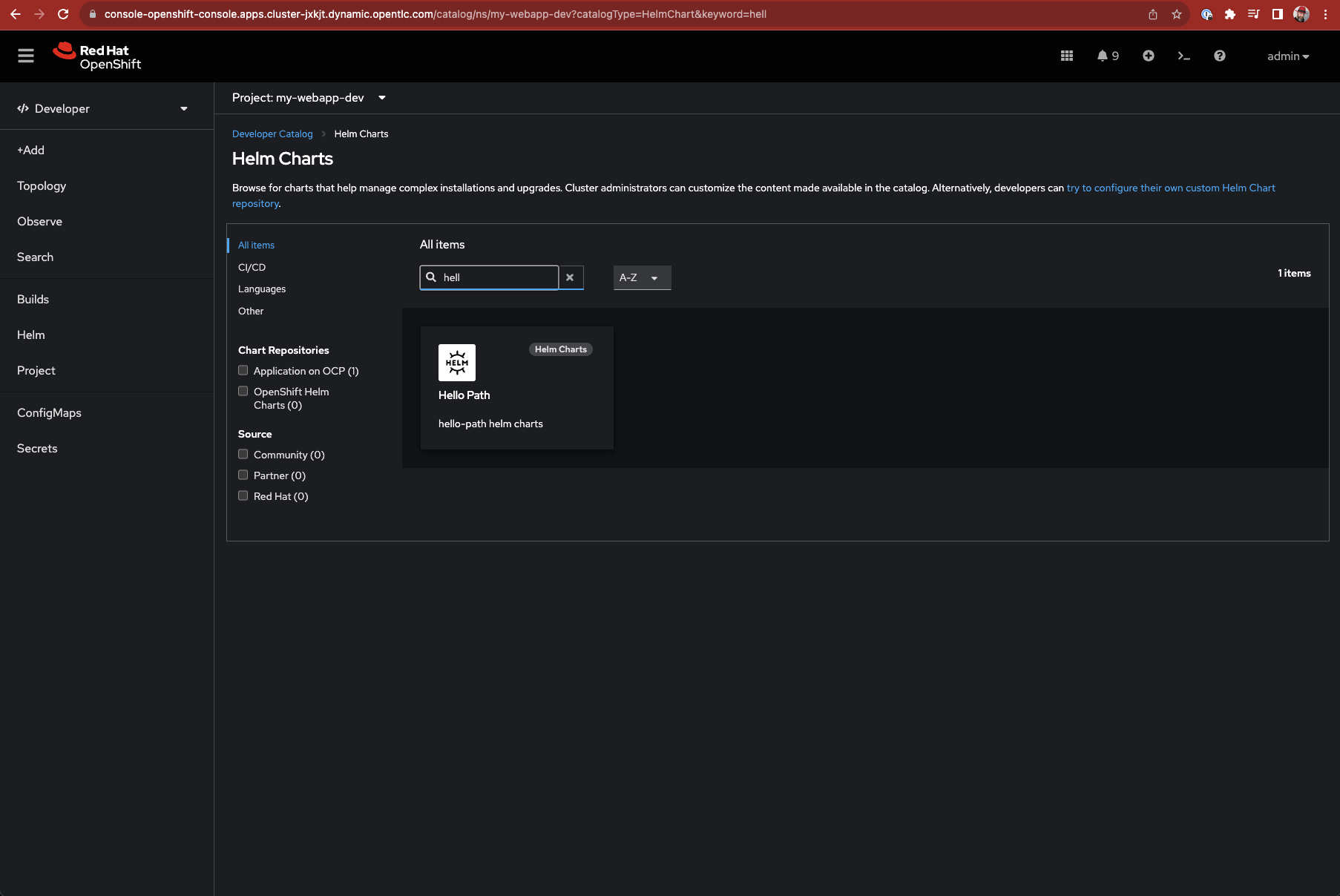Enable the Red Hat source checkbox
Image resolution: width=1340 pixels, height=896 pixels.
click(x=243, y=495)
